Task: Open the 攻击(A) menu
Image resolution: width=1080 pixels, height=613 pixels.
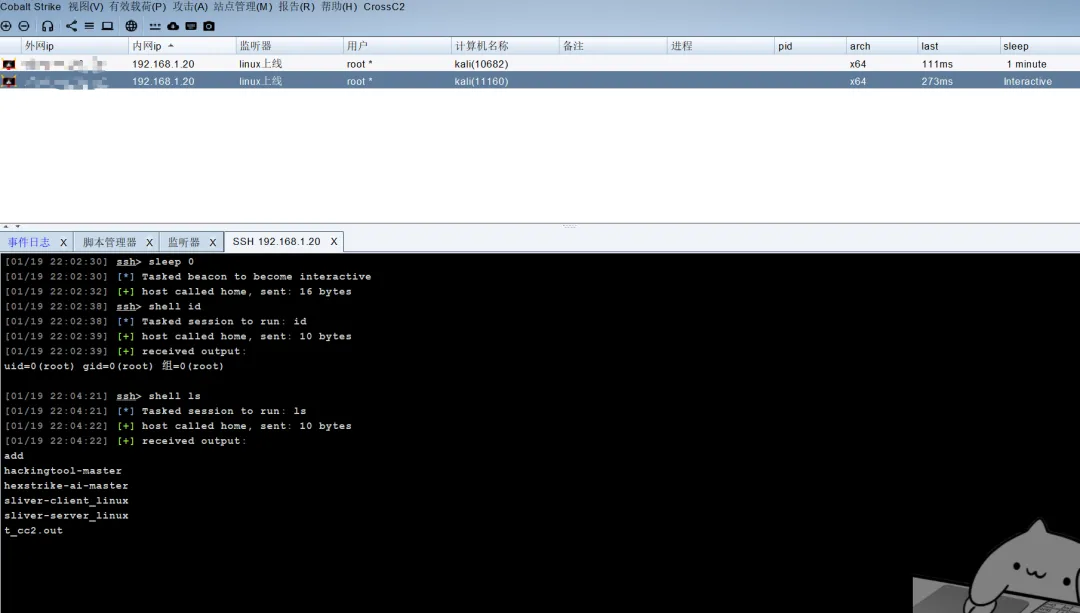Action: tap(190, 7)
